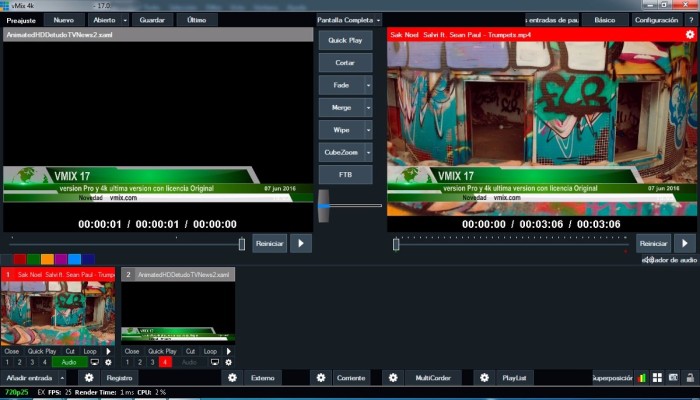Viewport: 700px width, 400px height.
Task: Mute the green Audio button on input 1
Action: tap(70, 362)
